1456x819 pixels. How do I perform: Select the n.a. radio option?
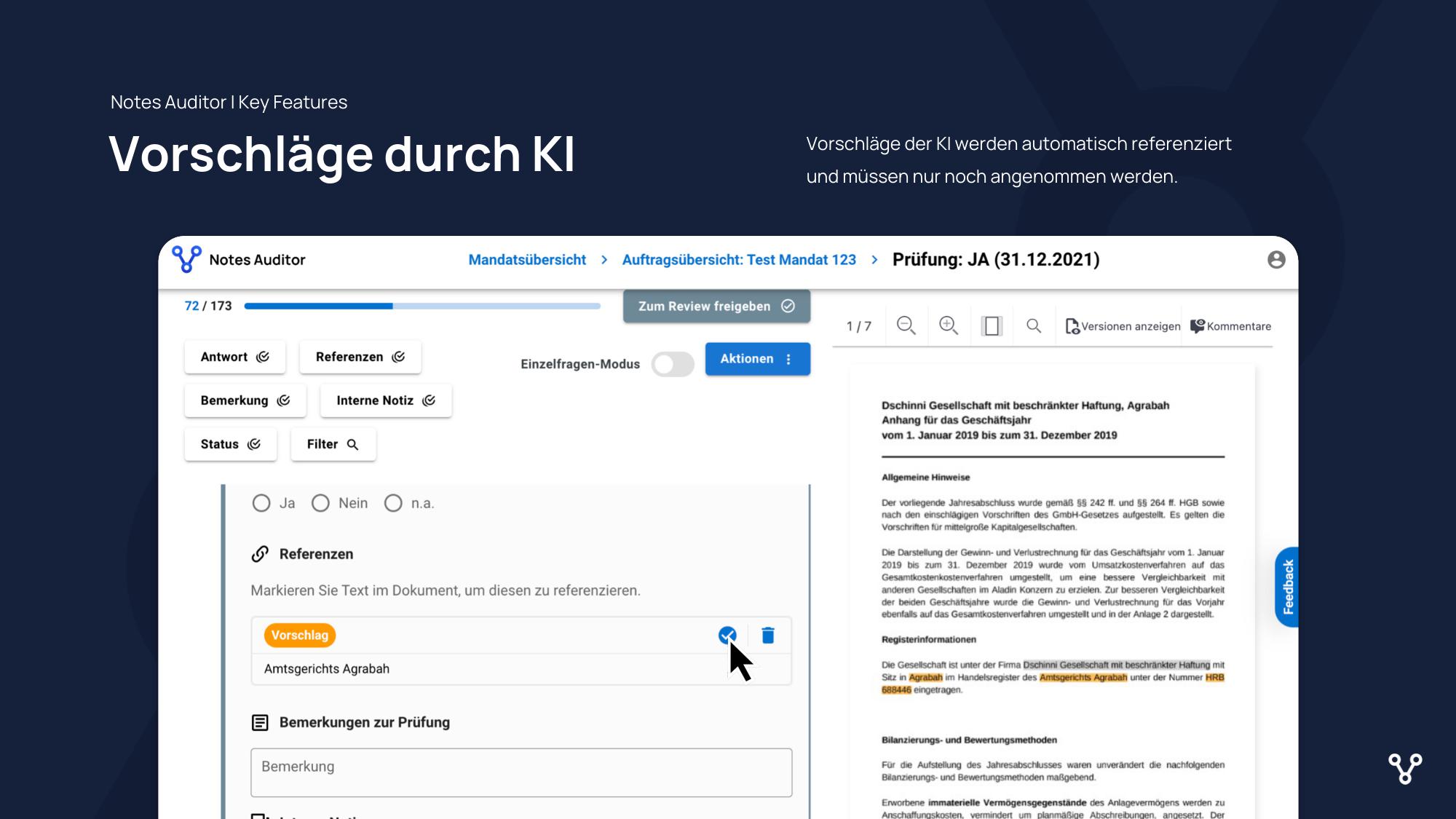coord(393,503)
